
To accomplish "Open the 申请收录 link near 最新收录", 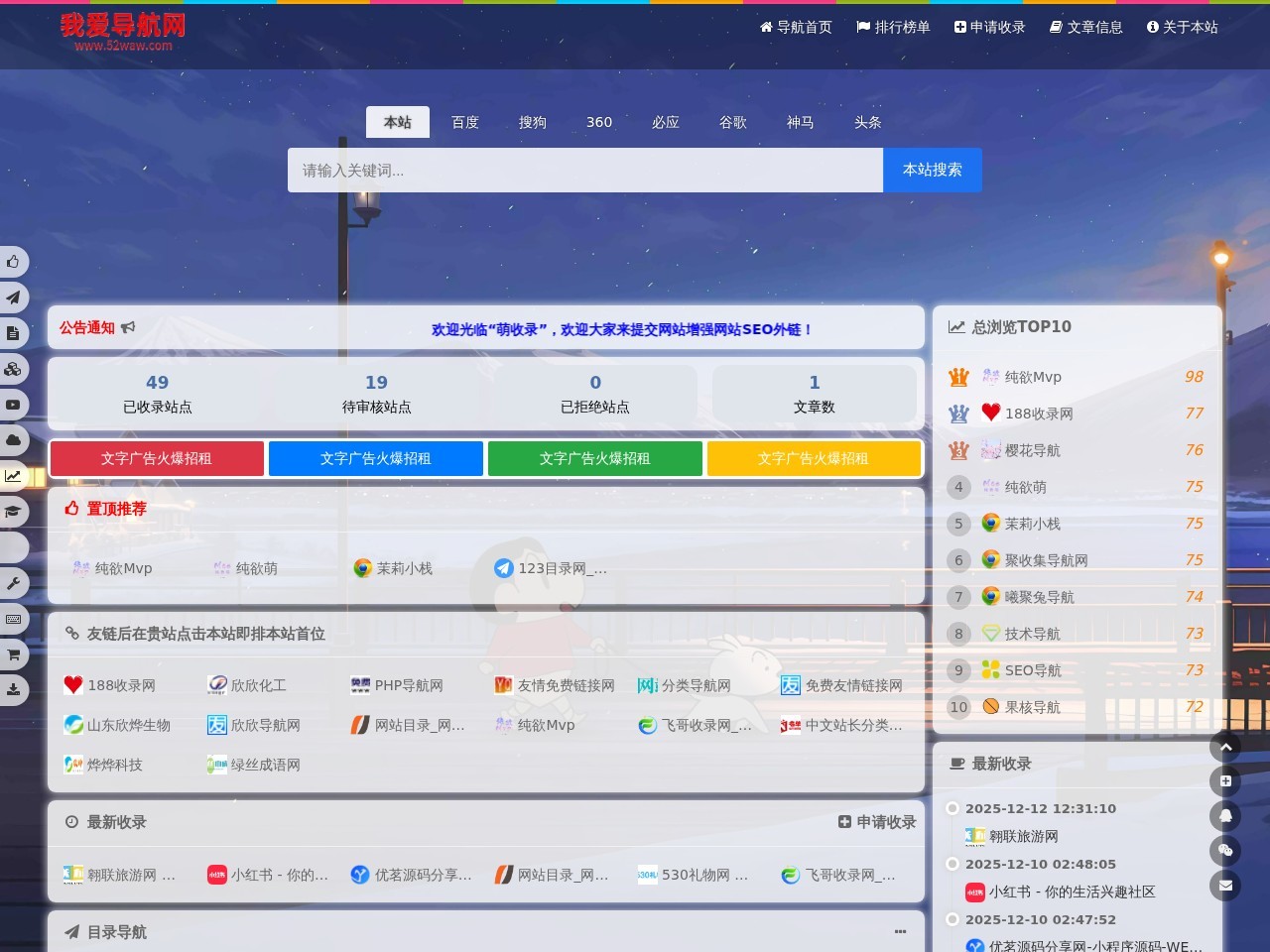I will click(876, 821).
